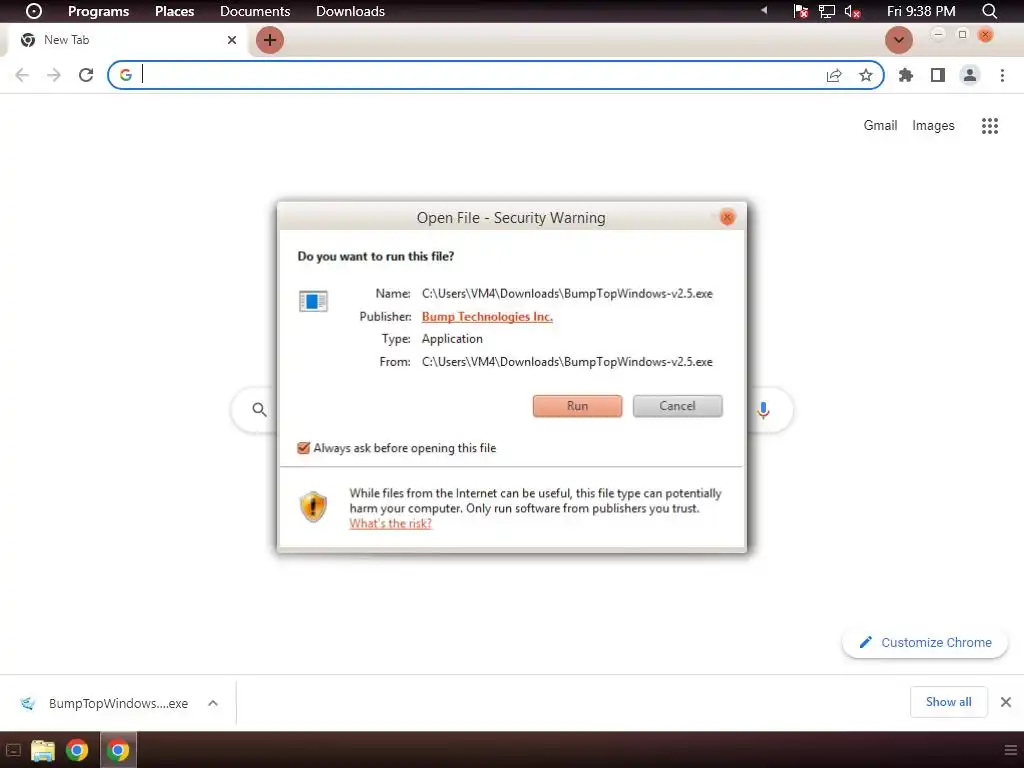Open the Bump Technologies Inc. publisher link
The image size is (1024, 768).
pos(487,317)
